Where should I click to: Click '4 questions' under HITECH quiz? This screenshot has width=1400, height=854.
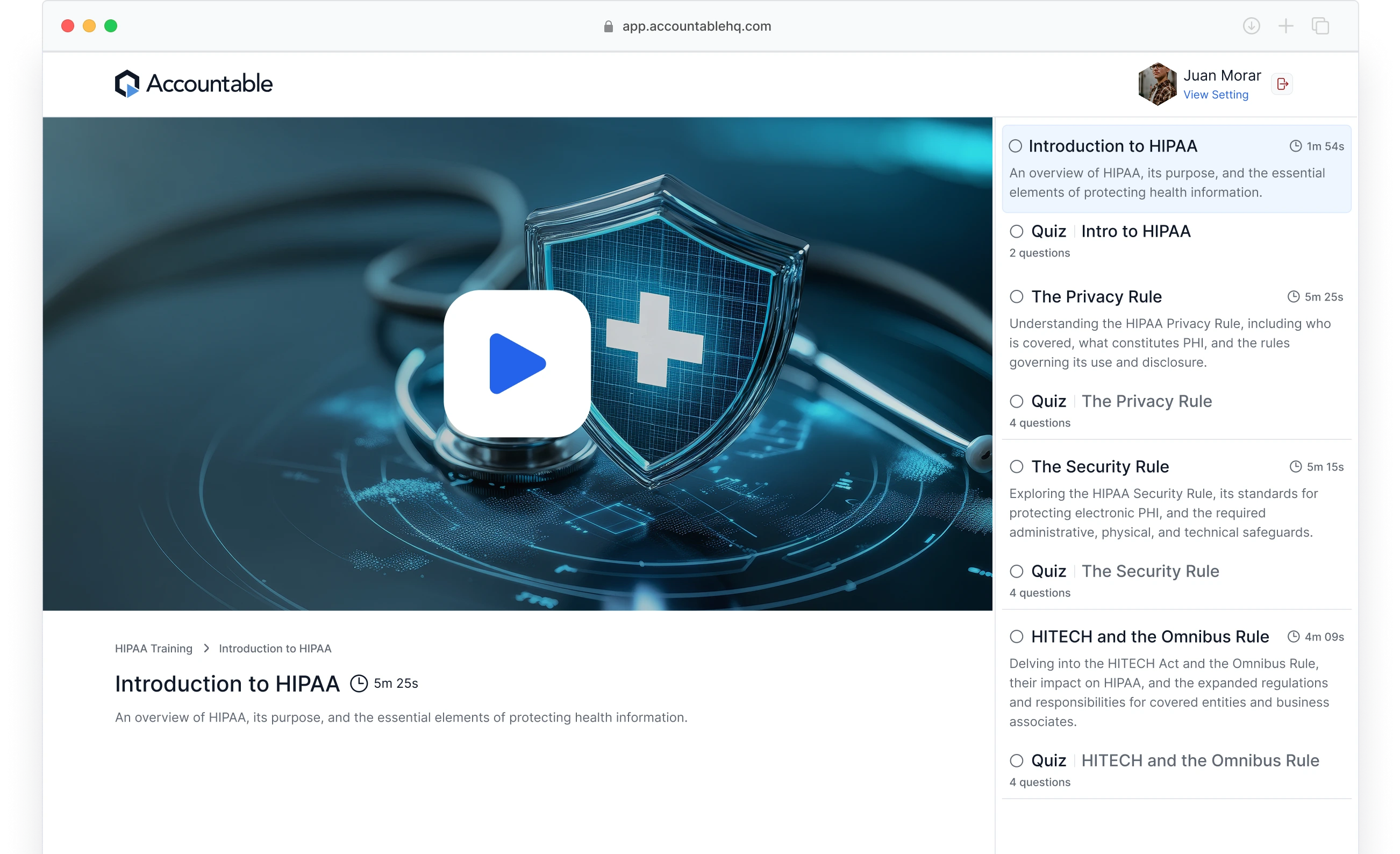(1040, 782)
